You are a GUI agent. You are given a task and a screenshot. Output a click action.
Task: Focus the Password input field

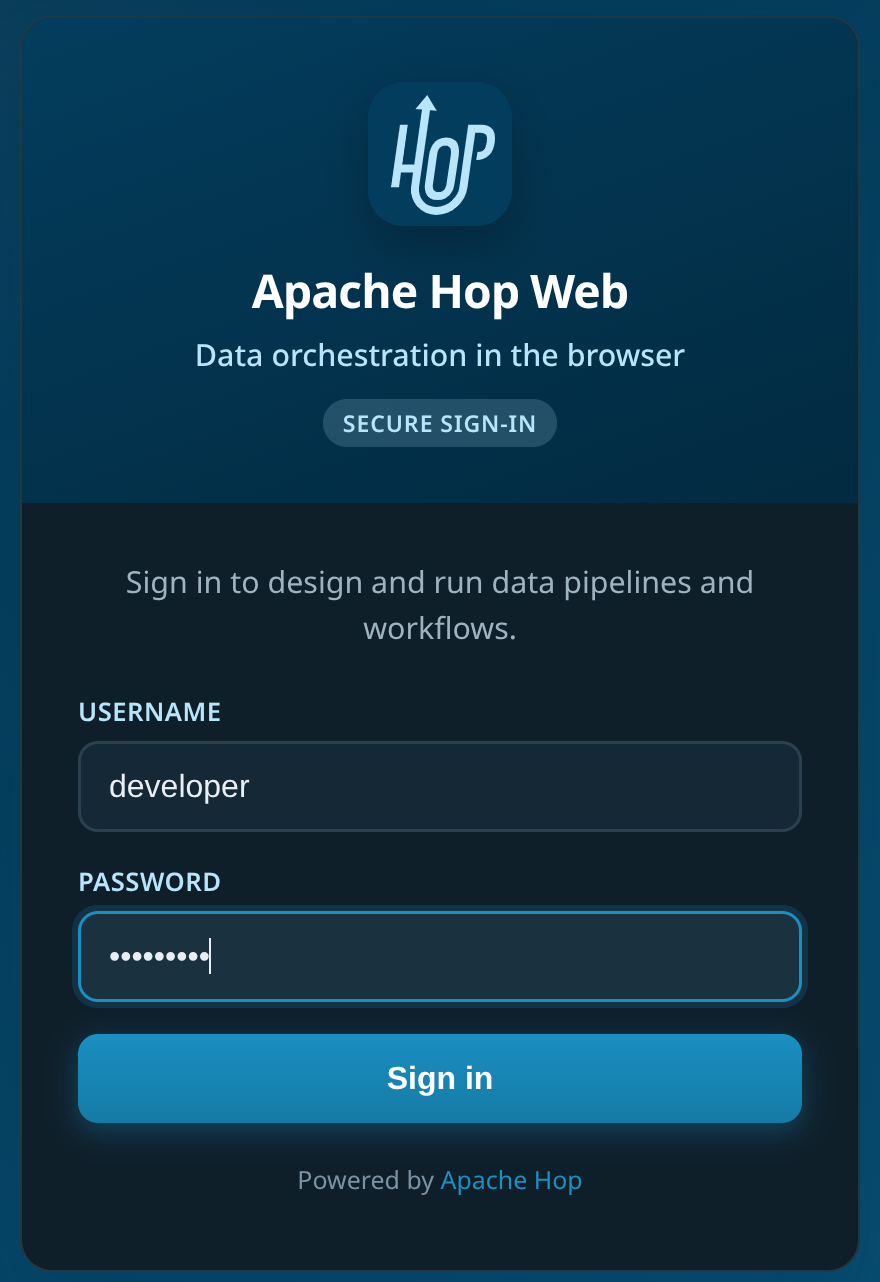[440, 956]
